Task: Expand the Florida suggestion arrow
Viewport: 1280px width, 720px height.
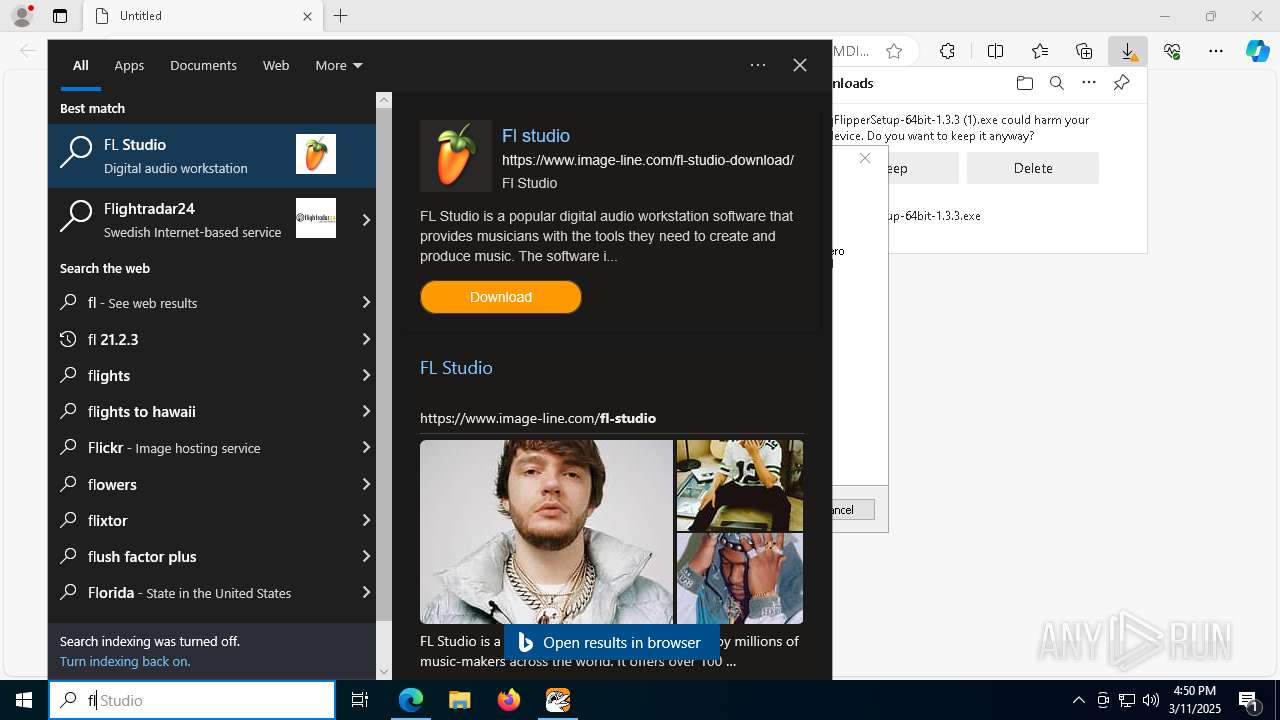Action: (x=366, y=592)
